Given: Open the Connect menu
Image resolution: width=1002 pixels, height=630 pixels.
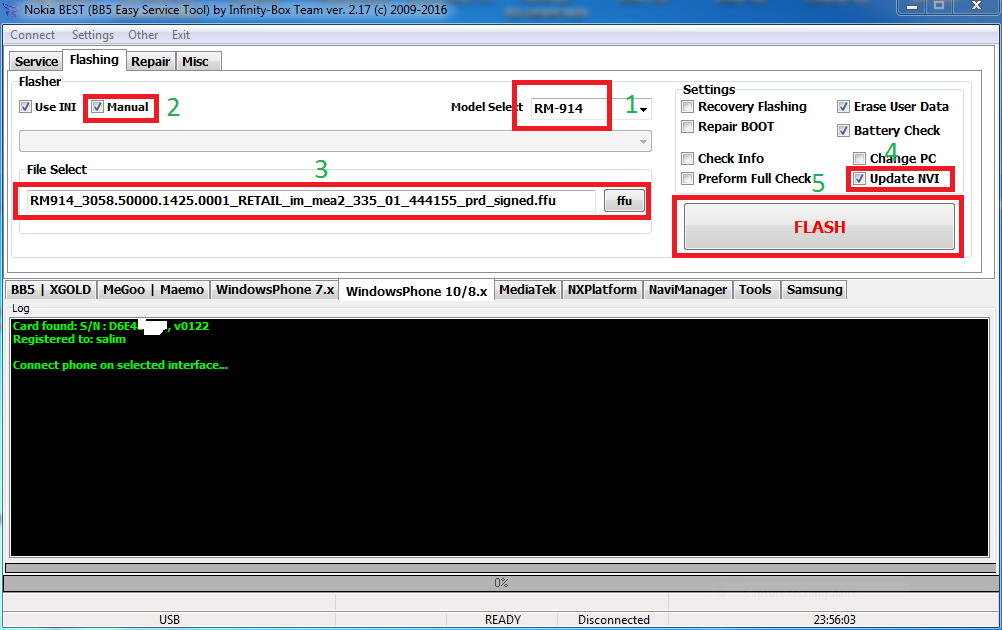Looking at the screenshot, I should pos(33,35).
